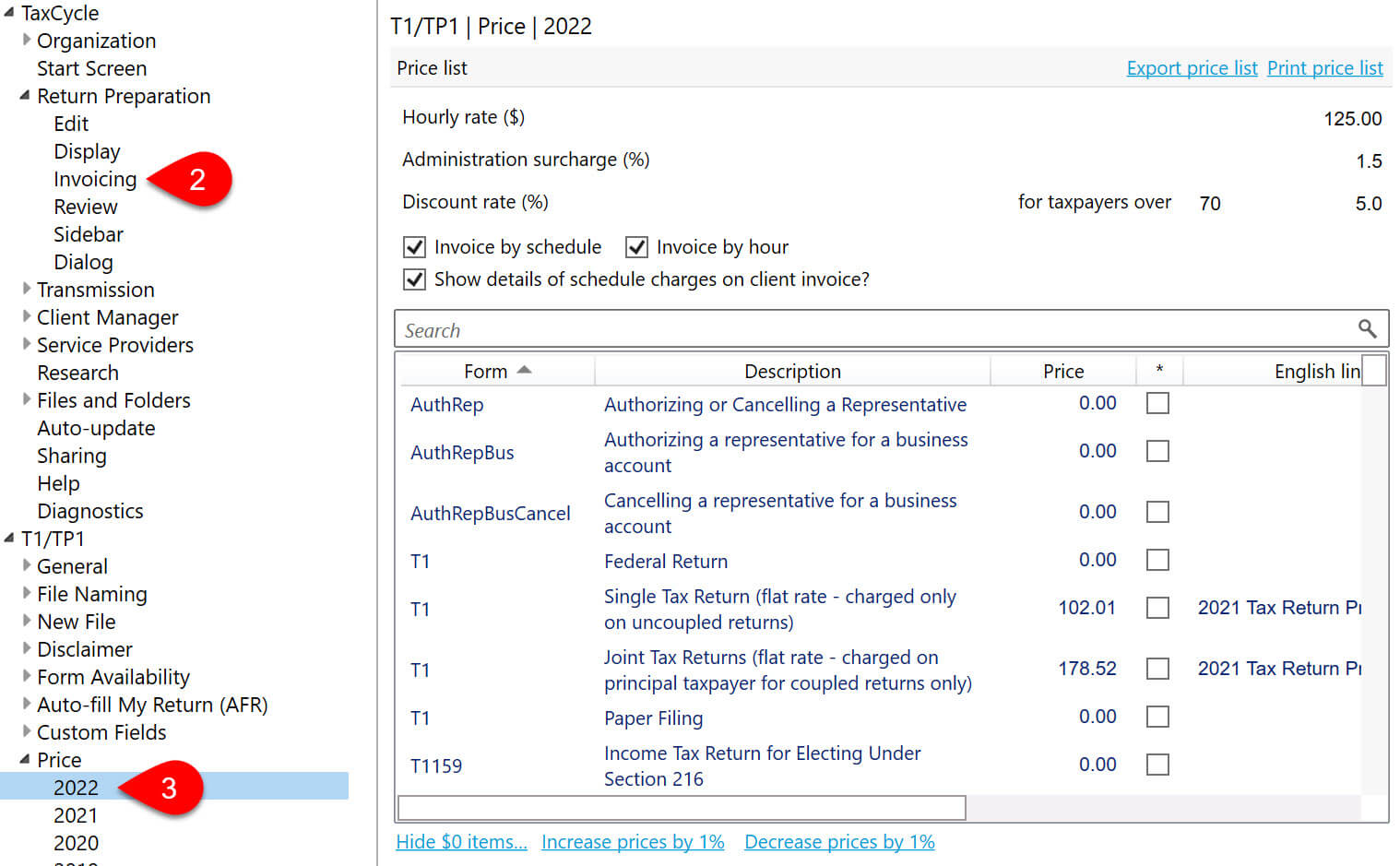Click the T1159 form name cell
The width and height of the screenshot is (1400, 866).
436,765
